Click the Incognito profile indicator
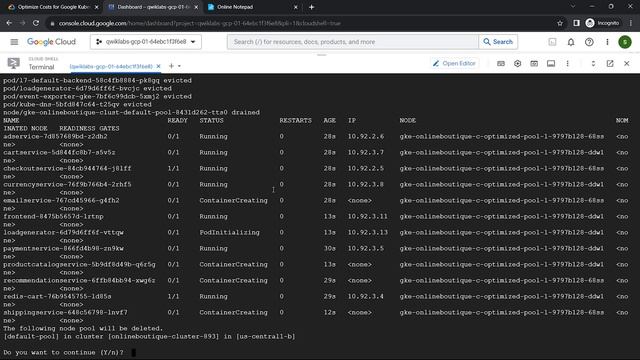This screenshot has height=360, width=640. 602,23
